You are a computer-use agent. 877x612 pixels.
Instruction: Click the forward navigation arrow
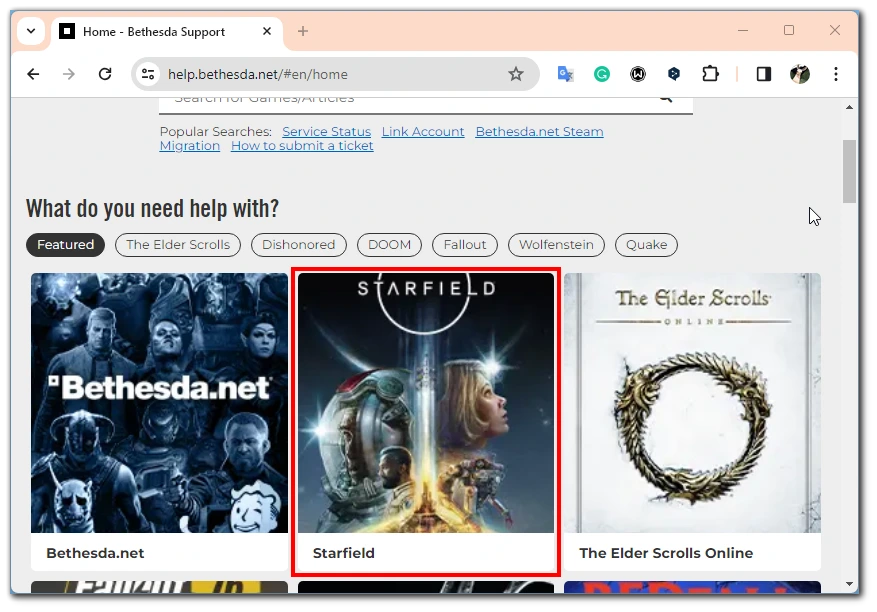[69, 74]
